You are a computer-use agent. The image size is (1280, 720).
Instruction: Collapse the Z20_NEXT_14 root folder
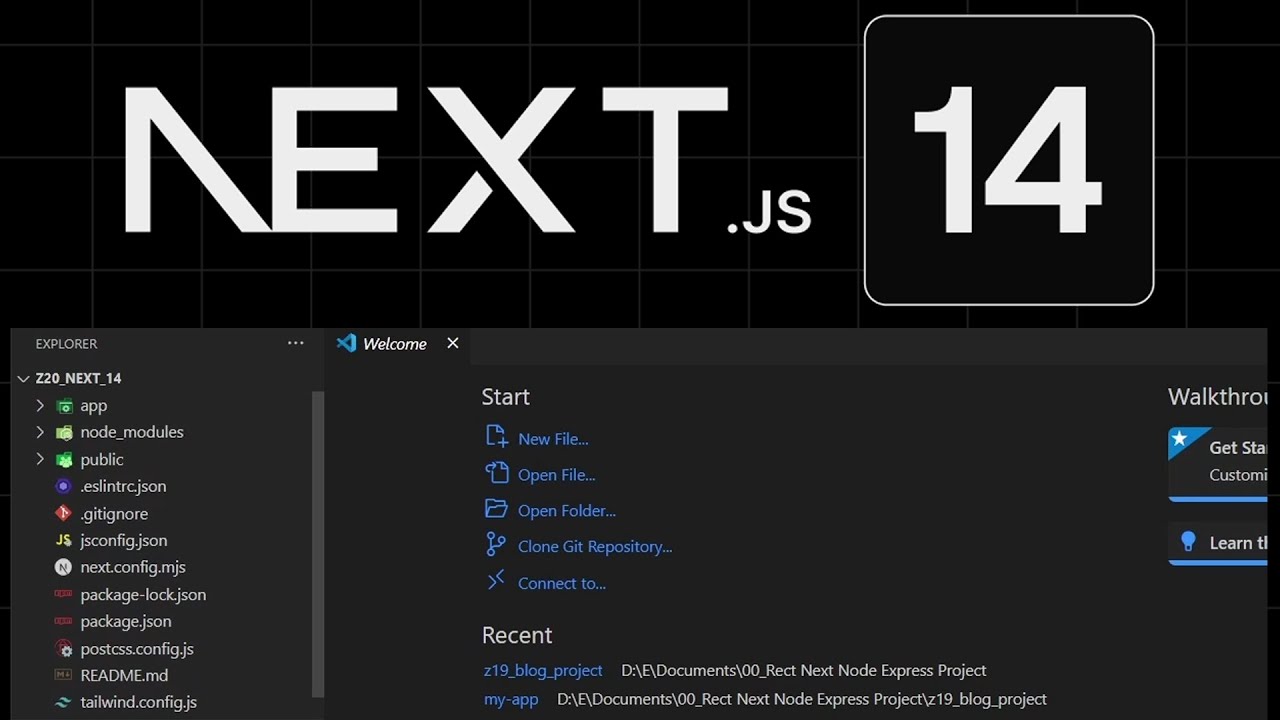coord(23,379)
